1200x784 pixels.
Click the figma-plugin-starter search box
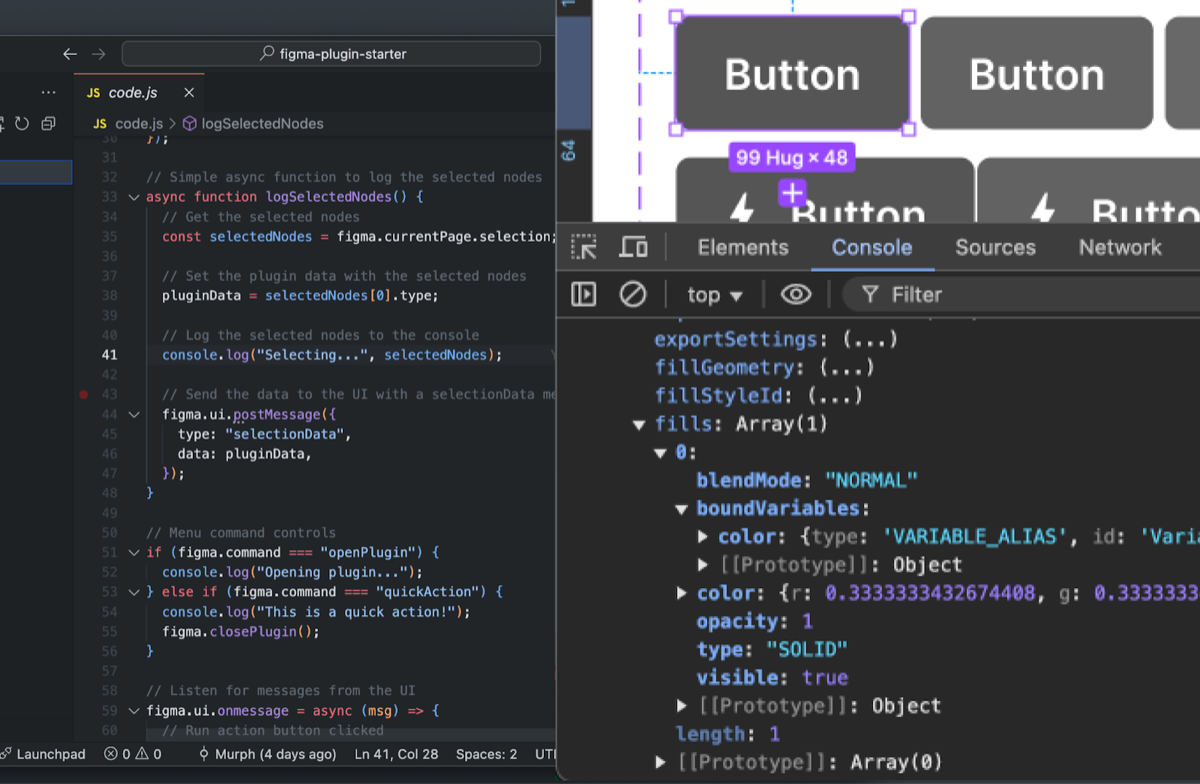[x=331, y=54]
